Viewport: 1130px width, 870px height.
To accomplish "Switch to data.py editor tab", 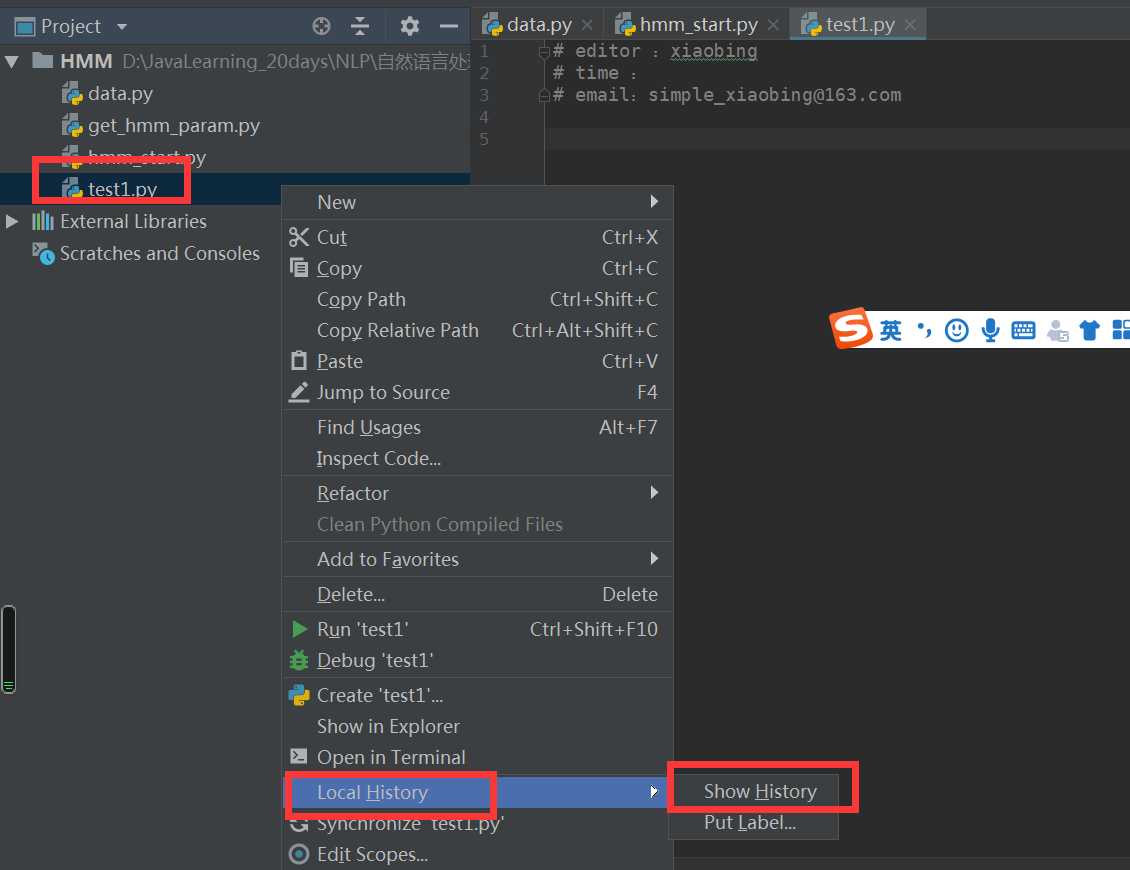I will (x=539, y=25).
